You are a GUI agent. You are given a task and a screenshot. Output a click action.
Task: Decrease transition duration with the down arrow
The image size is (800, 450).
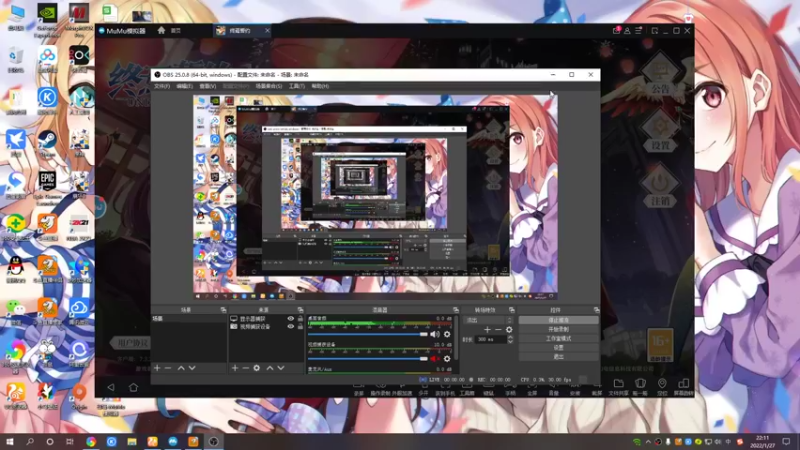tap(510, 341)
